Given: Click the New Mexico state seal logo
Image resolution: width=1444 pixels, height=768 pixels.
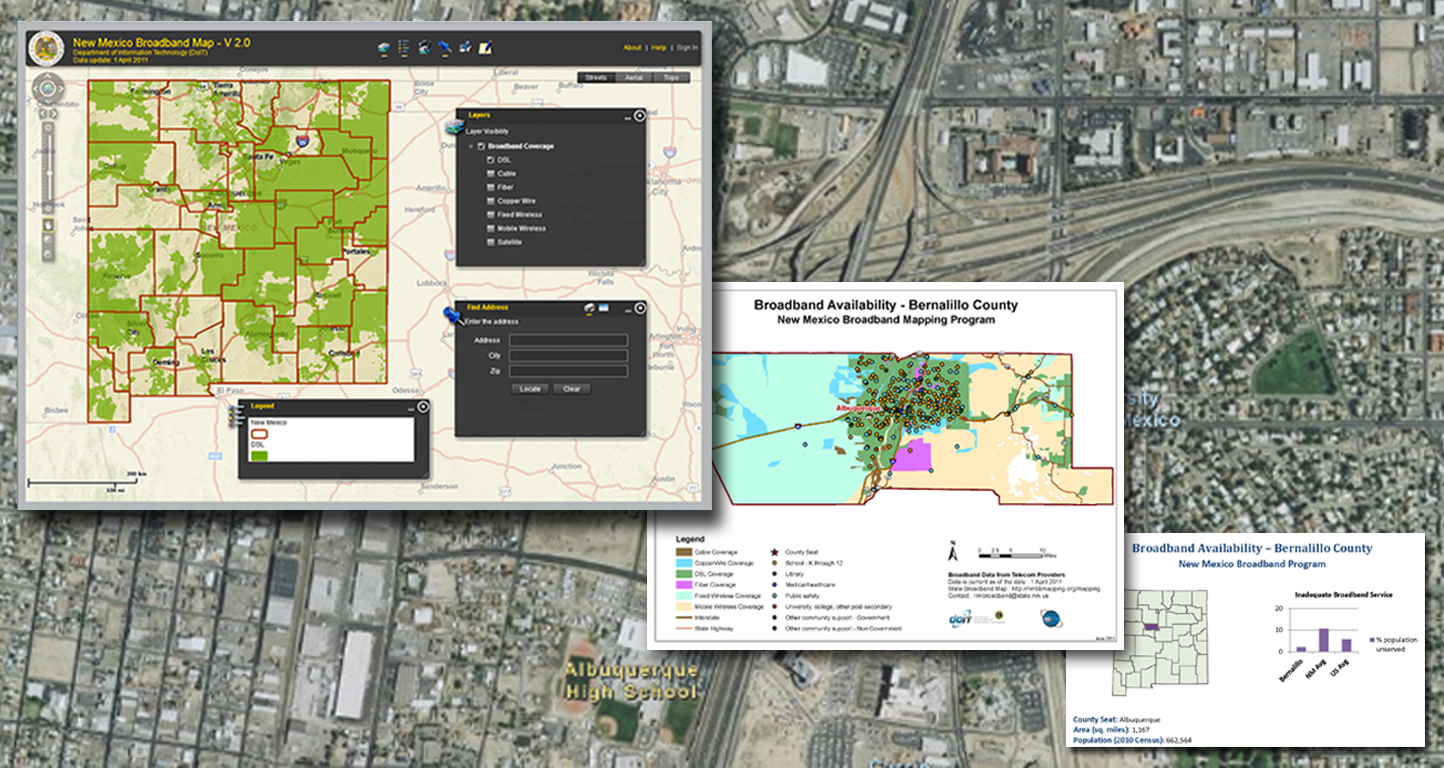Looking at the screenshot, I should point(46,46).
